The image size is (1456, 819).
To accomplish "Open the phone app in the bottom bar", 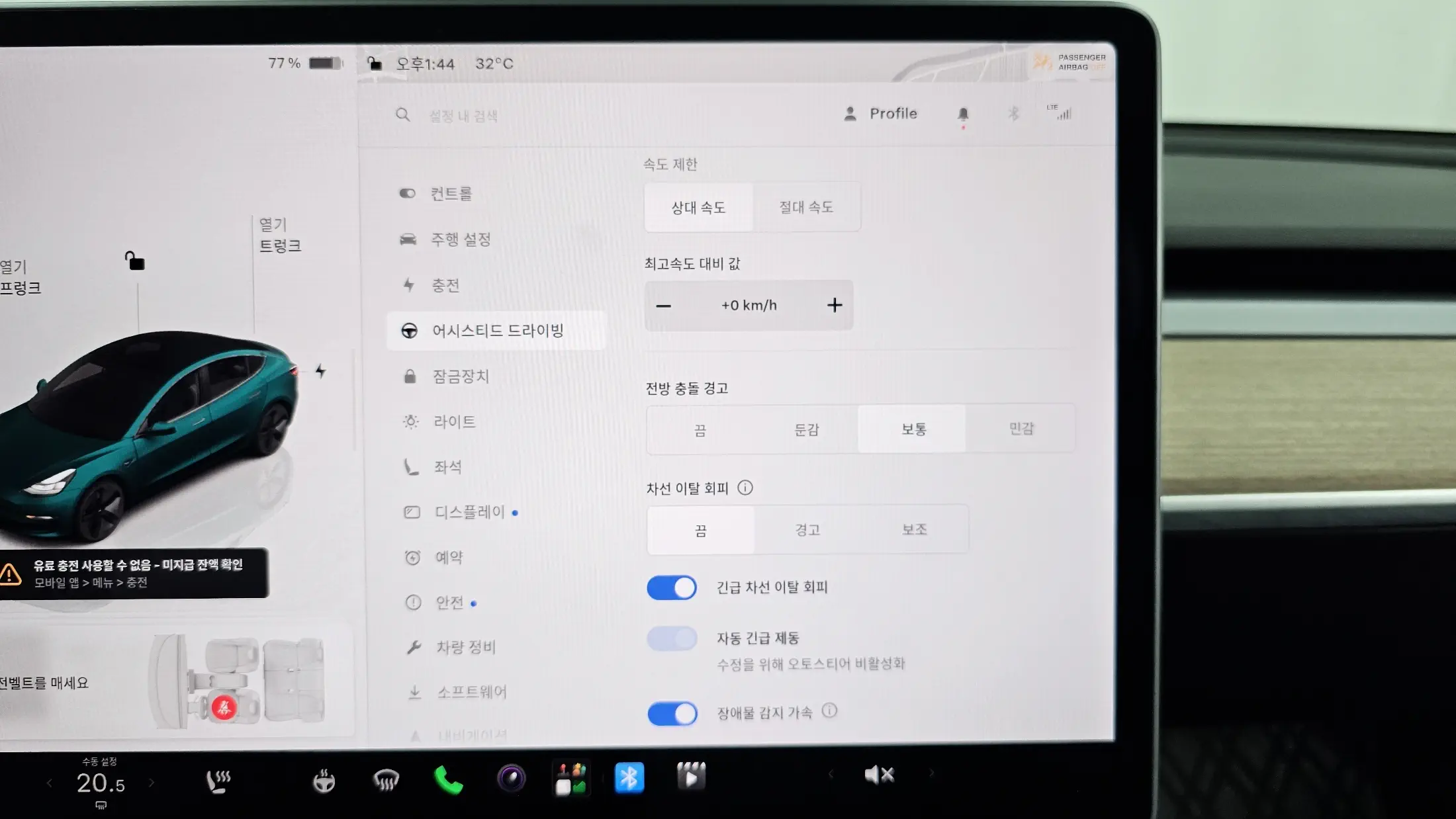I will point(448,780).
